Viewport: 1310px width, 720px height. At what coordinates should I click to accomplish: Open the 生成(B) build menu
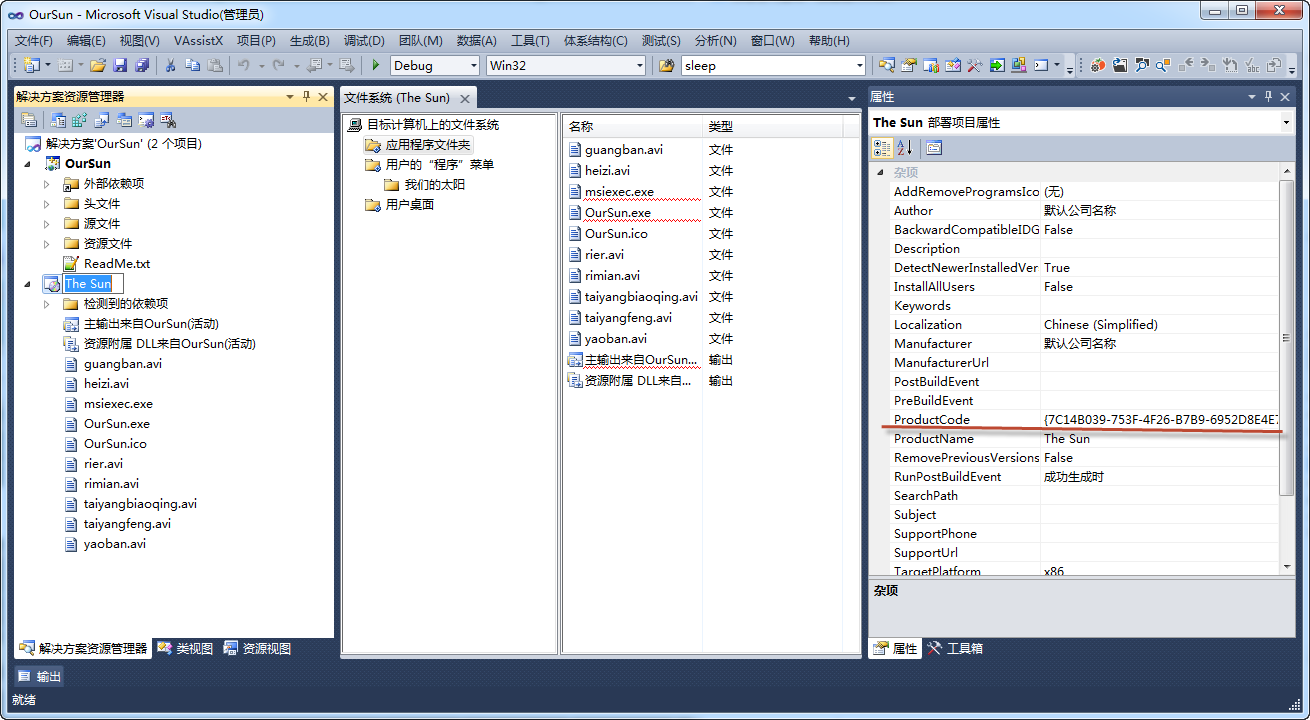309,40
